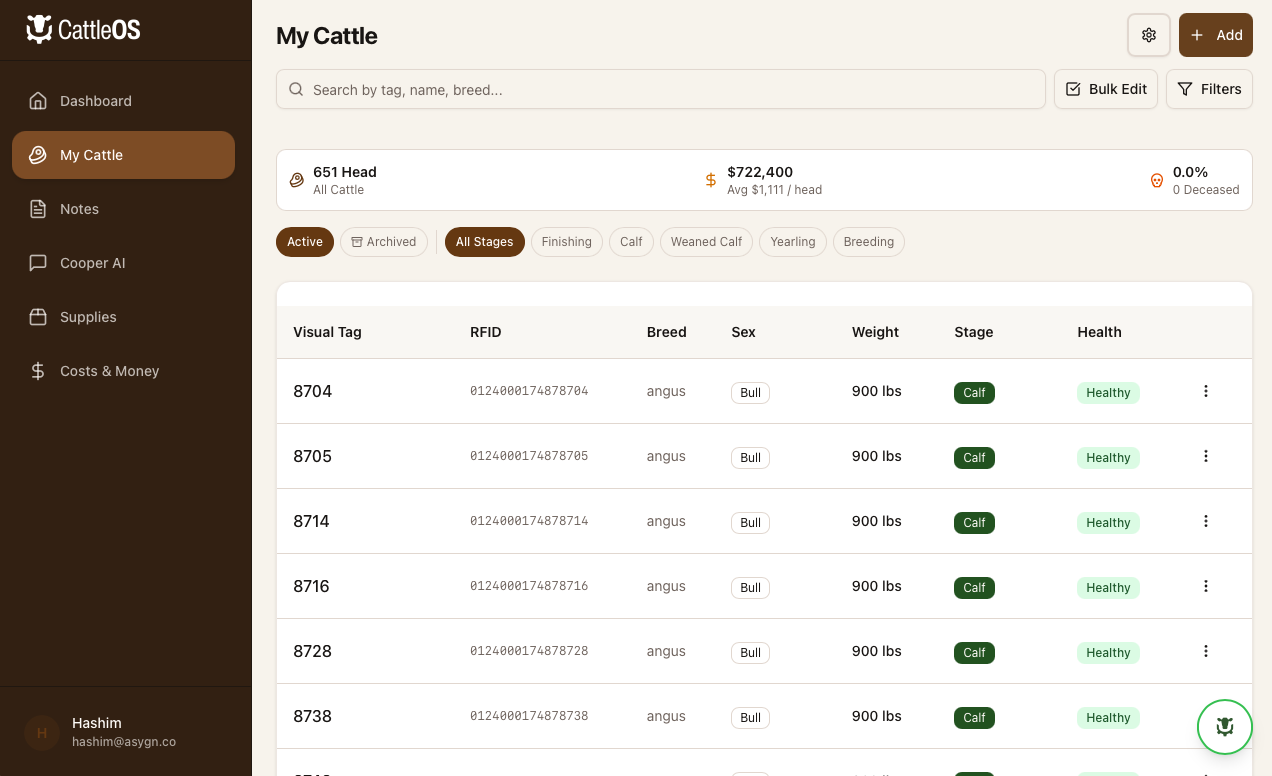
Task: Open the Dashboard from the sidebar
Action: (95, 101)
